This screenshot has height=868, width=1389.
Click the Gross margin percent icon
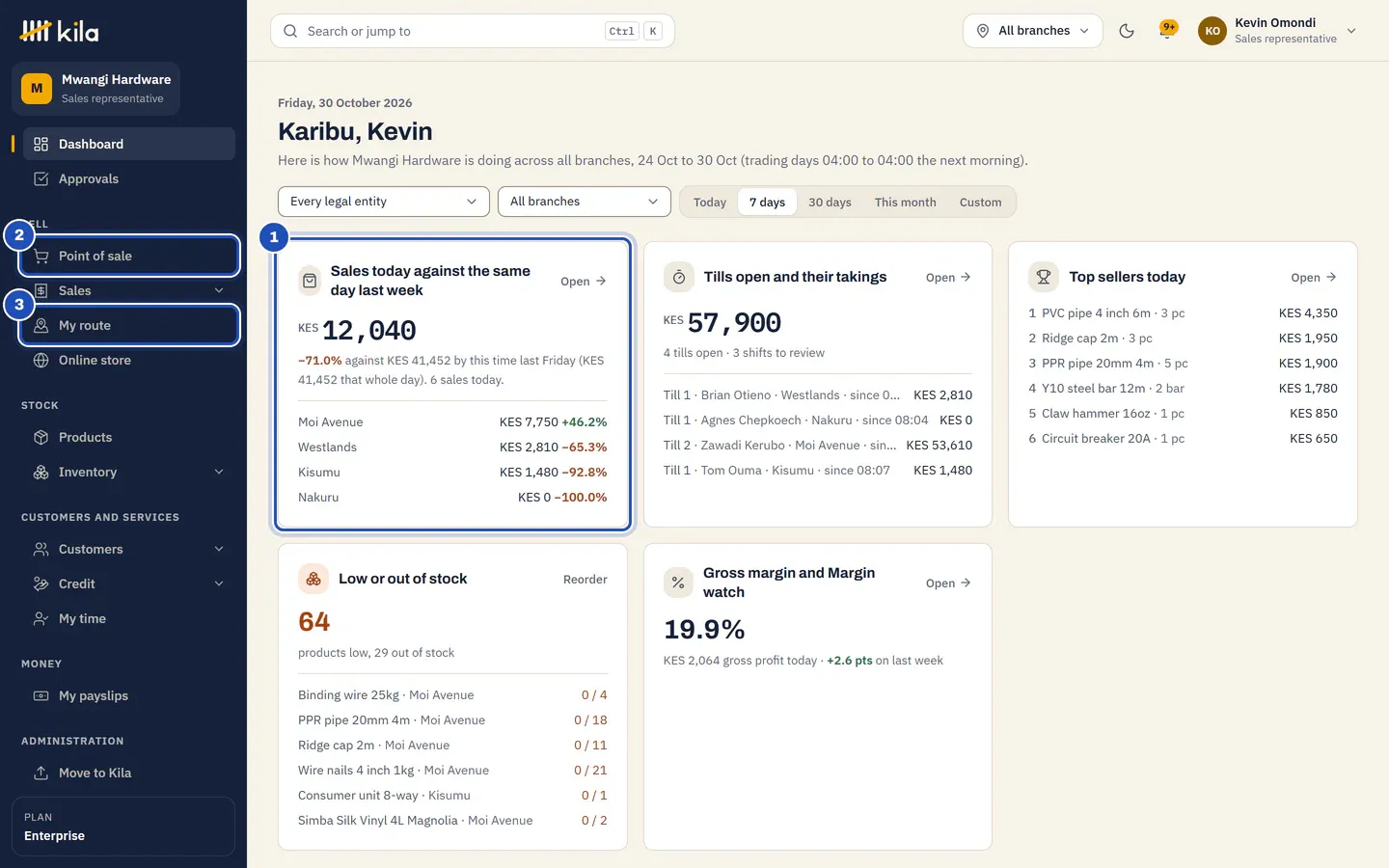pyautogui.click(x=679, y=583)
